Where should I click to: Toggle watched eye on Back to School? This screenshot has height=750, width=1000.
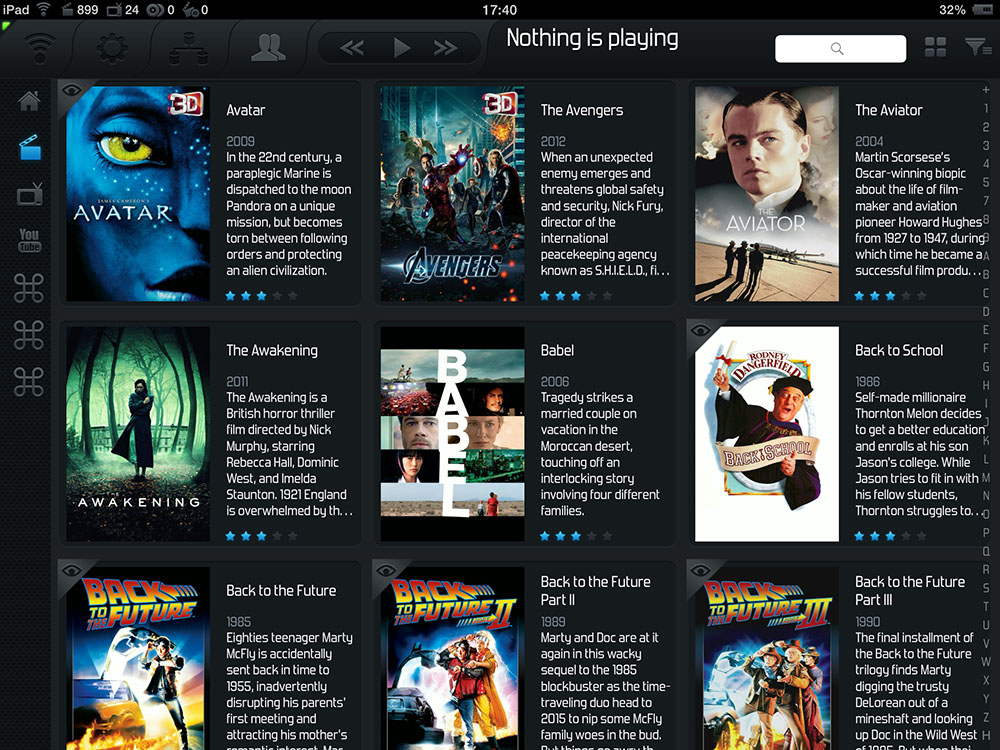coord(700,331)
